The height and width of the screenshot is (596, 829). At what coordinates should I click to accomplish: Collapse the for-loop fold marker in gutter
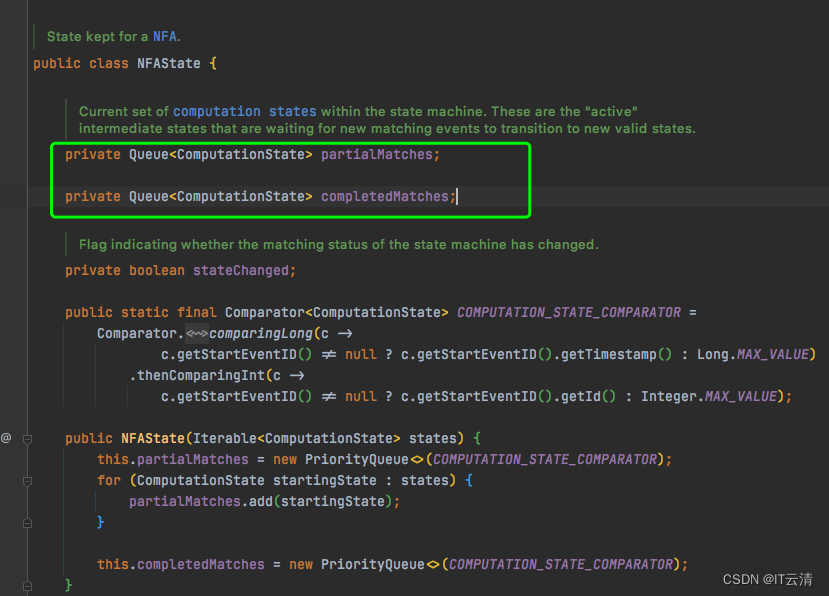coord(27,481)
